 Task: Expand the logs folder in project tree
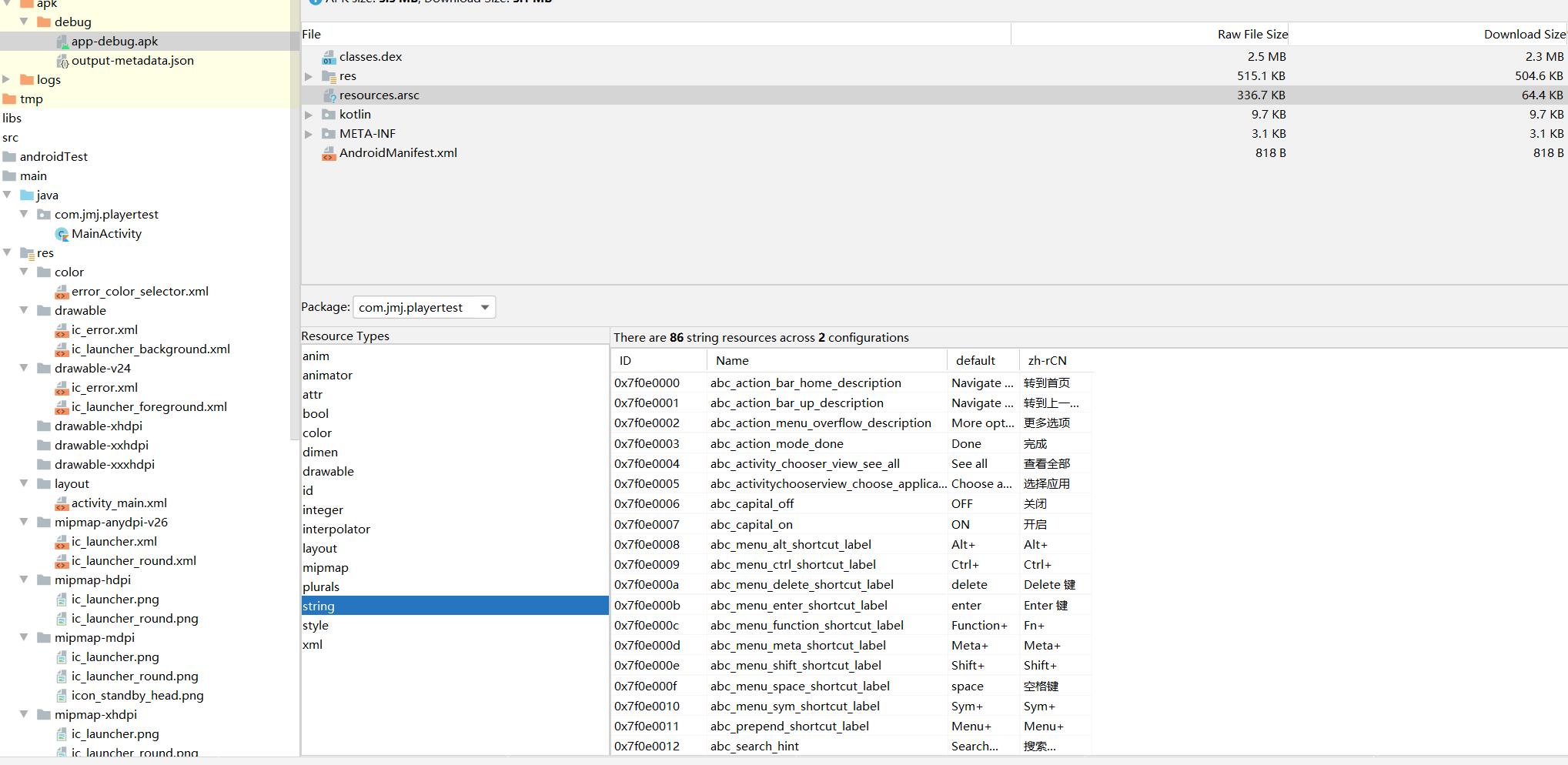[7, 79]
